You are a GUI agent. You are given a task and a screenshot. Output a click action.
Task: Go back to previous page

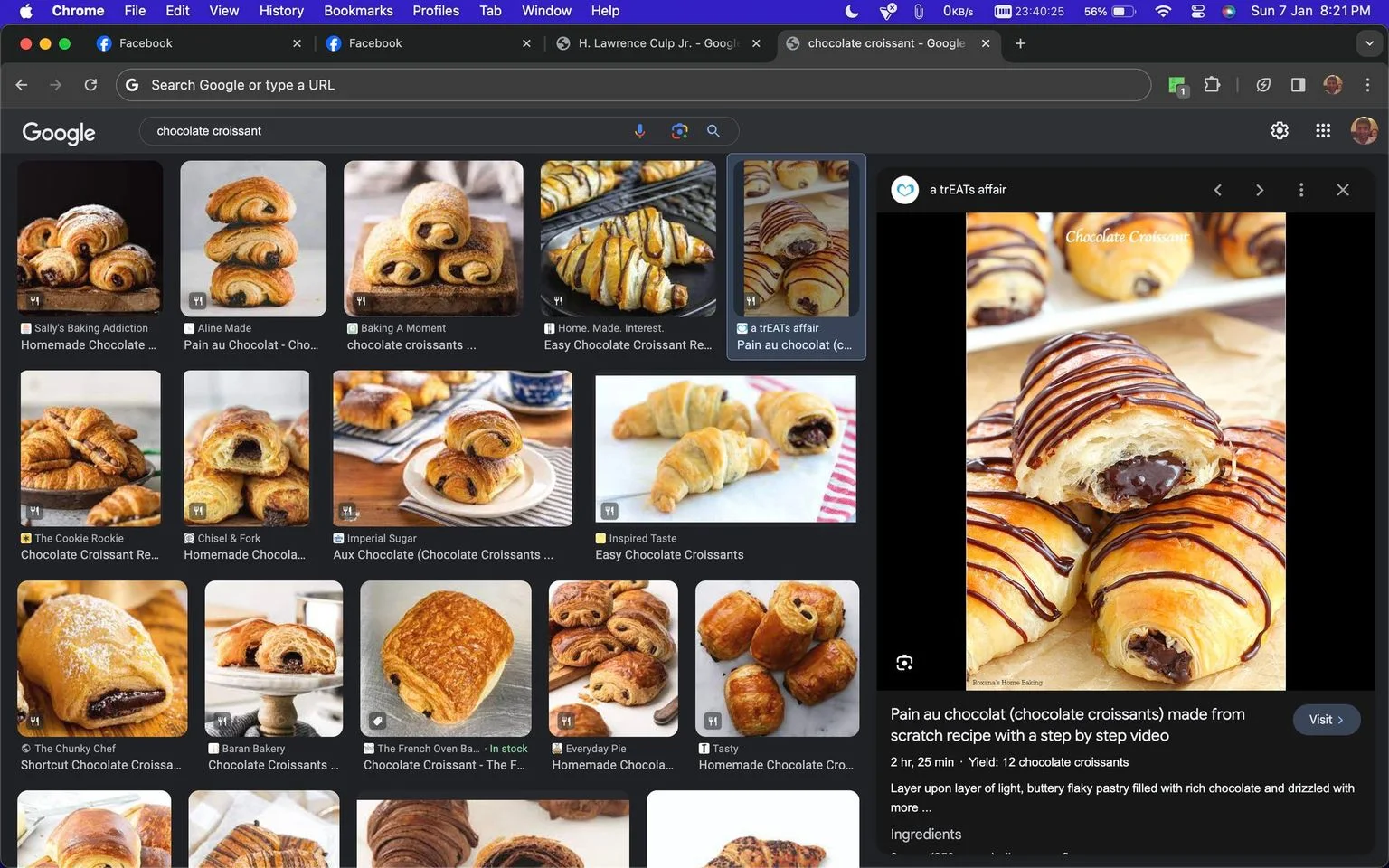pyautogui.click(x=22, y=85)
